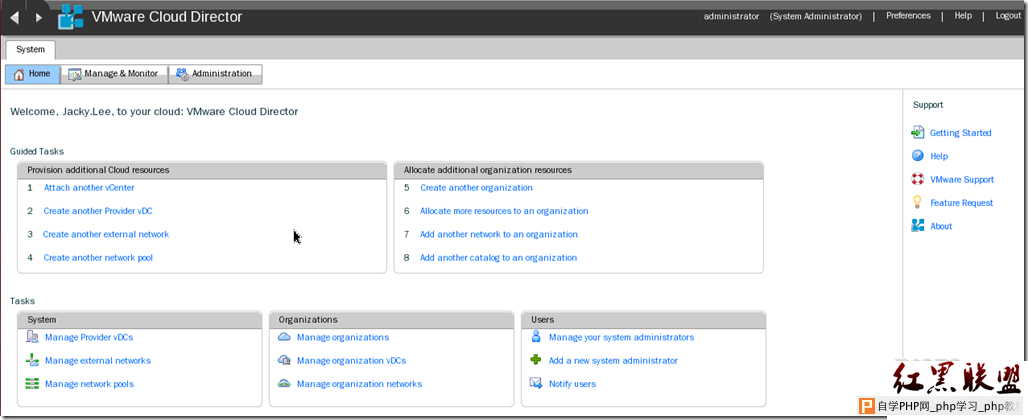Image resolution: width=1028 pixels, height=420 pixels.
Task: Open Manage organization vDCs link
Action: [x=351, y=360]
